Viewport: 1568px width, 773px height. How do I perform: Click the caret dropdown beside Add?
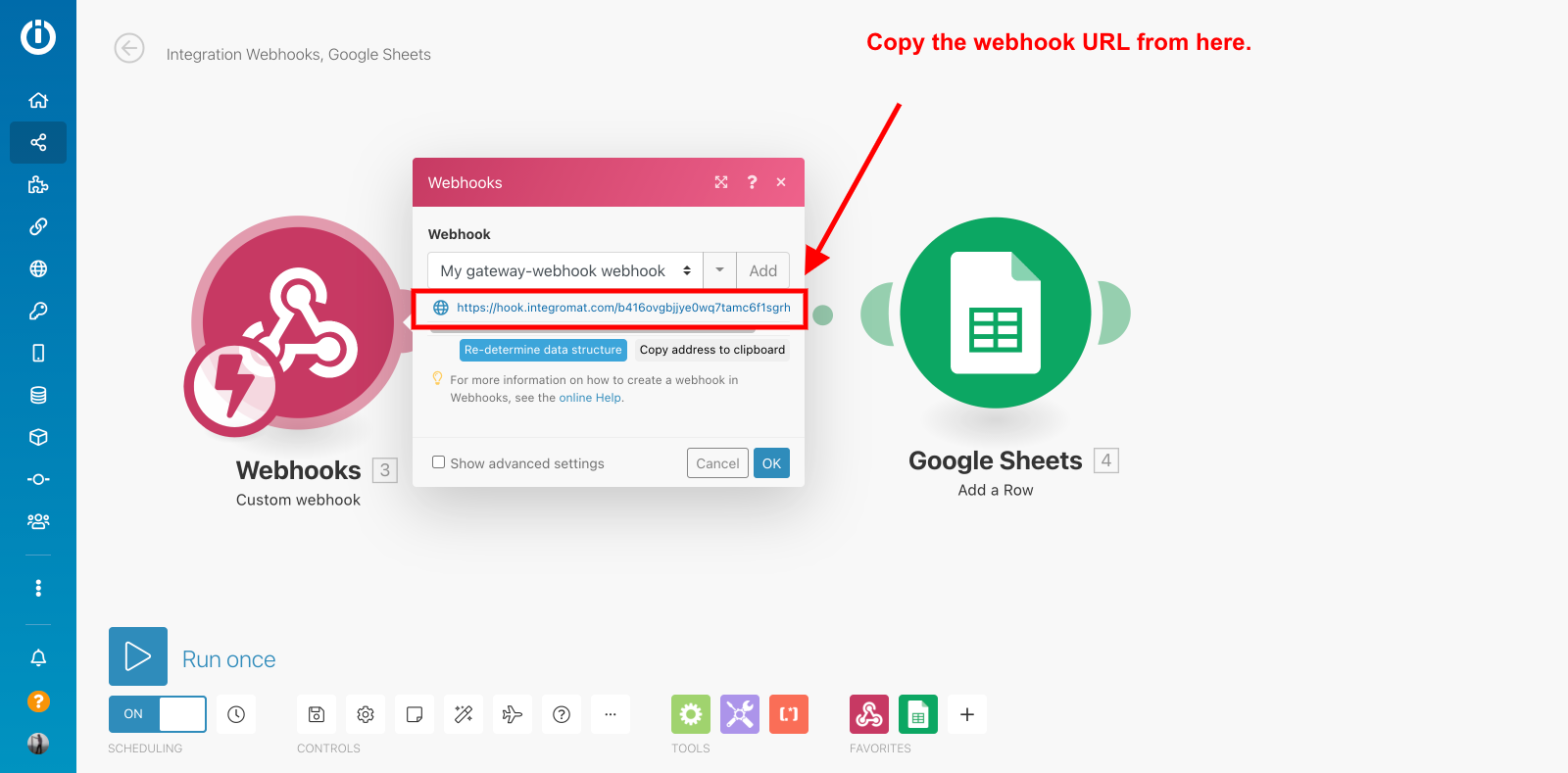tap(720, 270)
